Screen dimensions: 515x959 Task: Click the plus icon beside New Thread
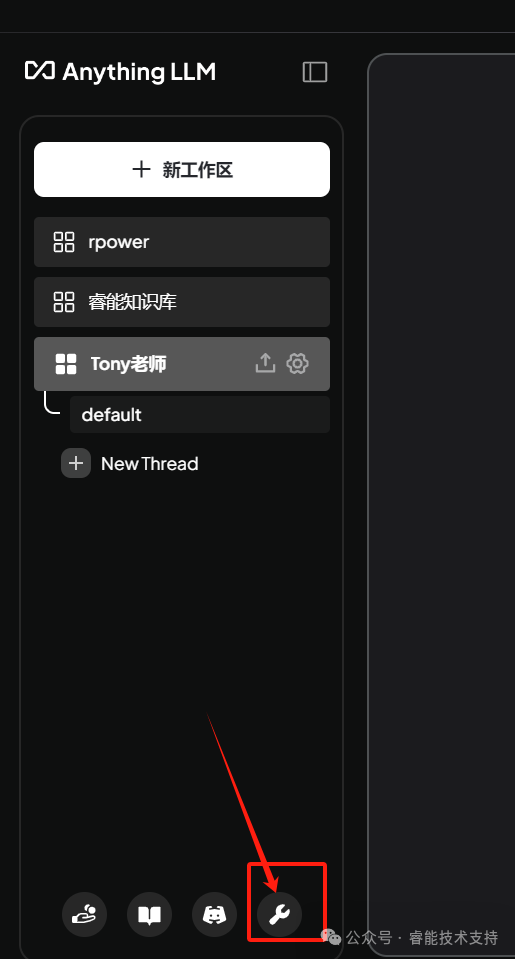tap(76, 463)
